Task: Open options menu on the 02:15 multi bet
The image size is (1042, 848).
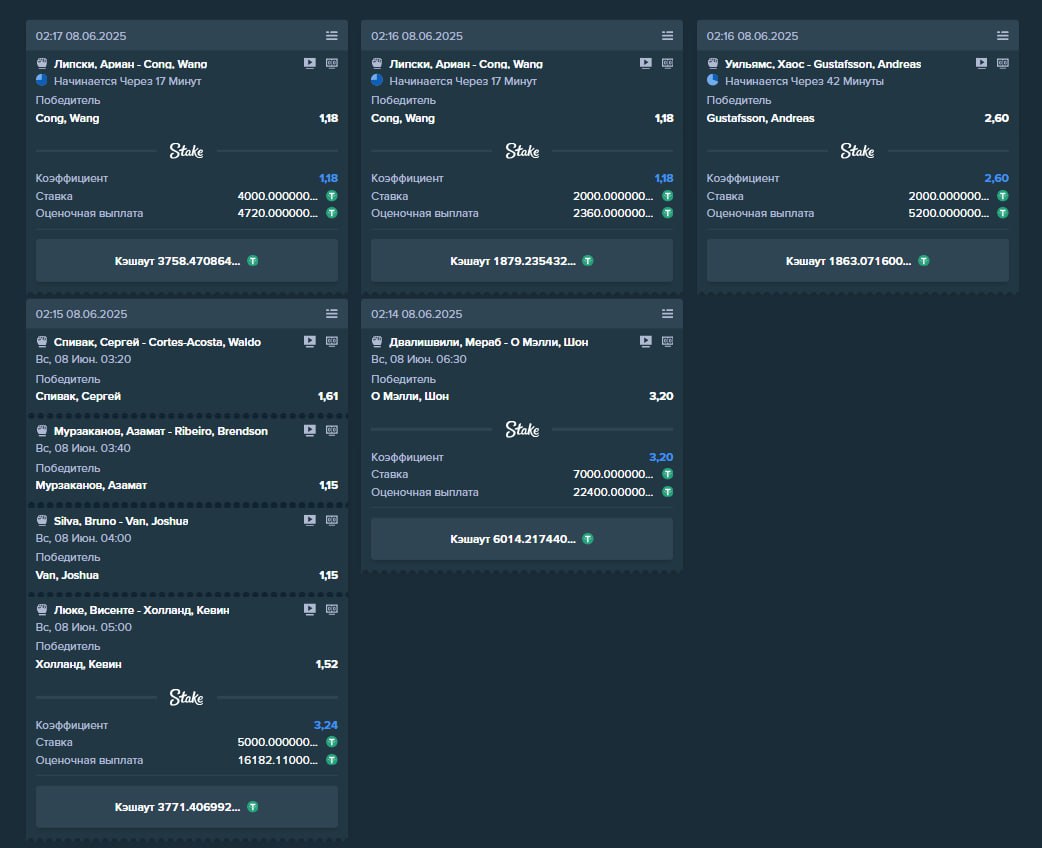Action: tap(332, 314)
